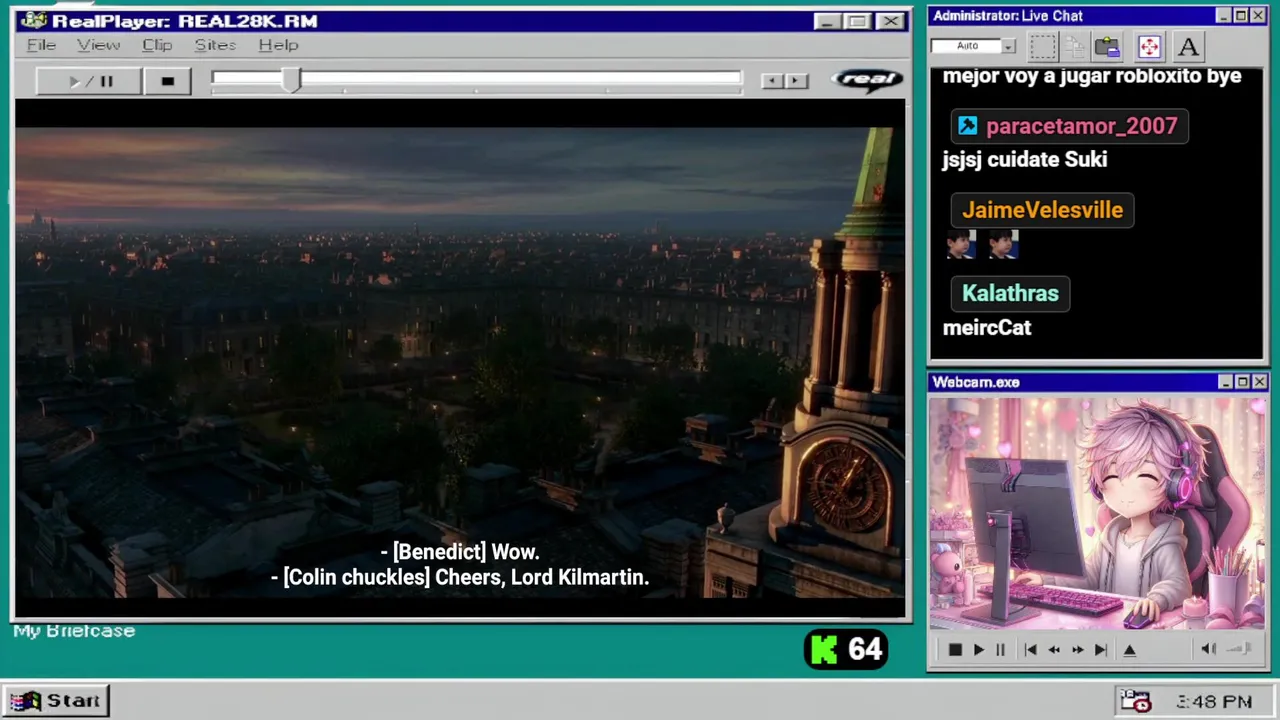Click the RealPlayer title bar icon

pos(33,21)
